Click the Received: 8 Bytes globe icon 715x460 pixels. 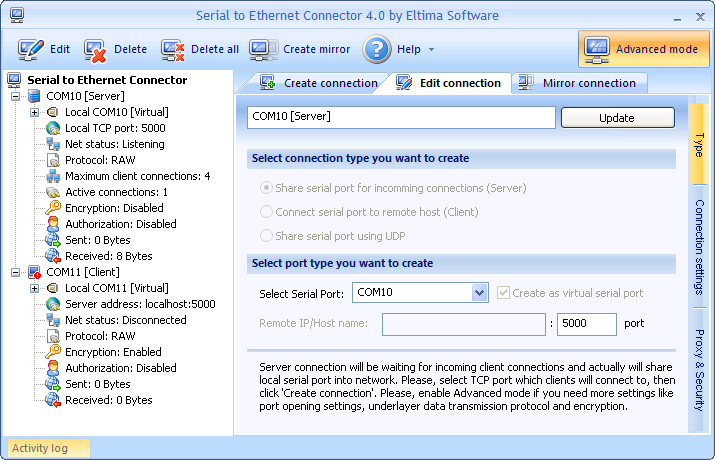[x=53, y=256]
